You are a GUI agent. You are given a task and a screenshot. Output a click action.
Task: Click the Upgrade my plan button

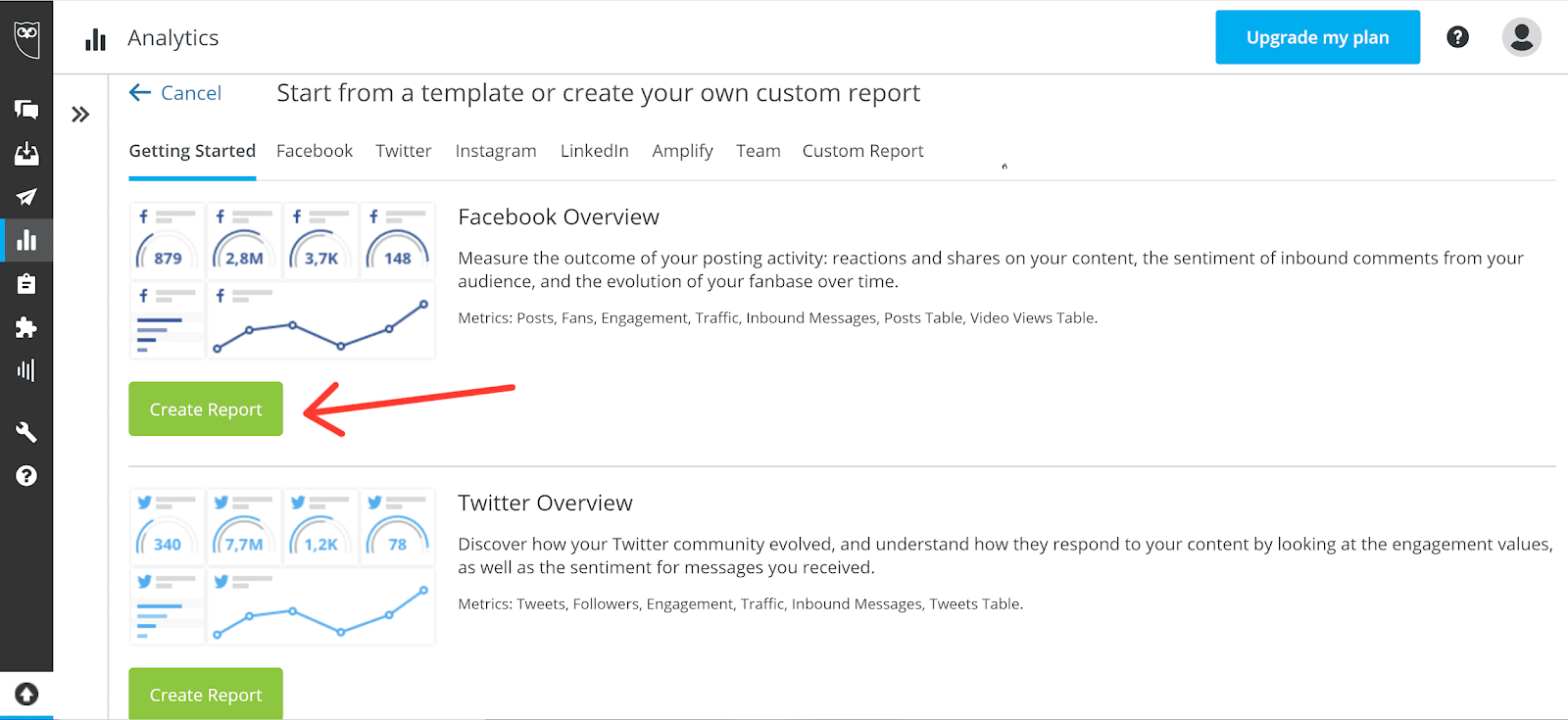tap(1317, 37)
